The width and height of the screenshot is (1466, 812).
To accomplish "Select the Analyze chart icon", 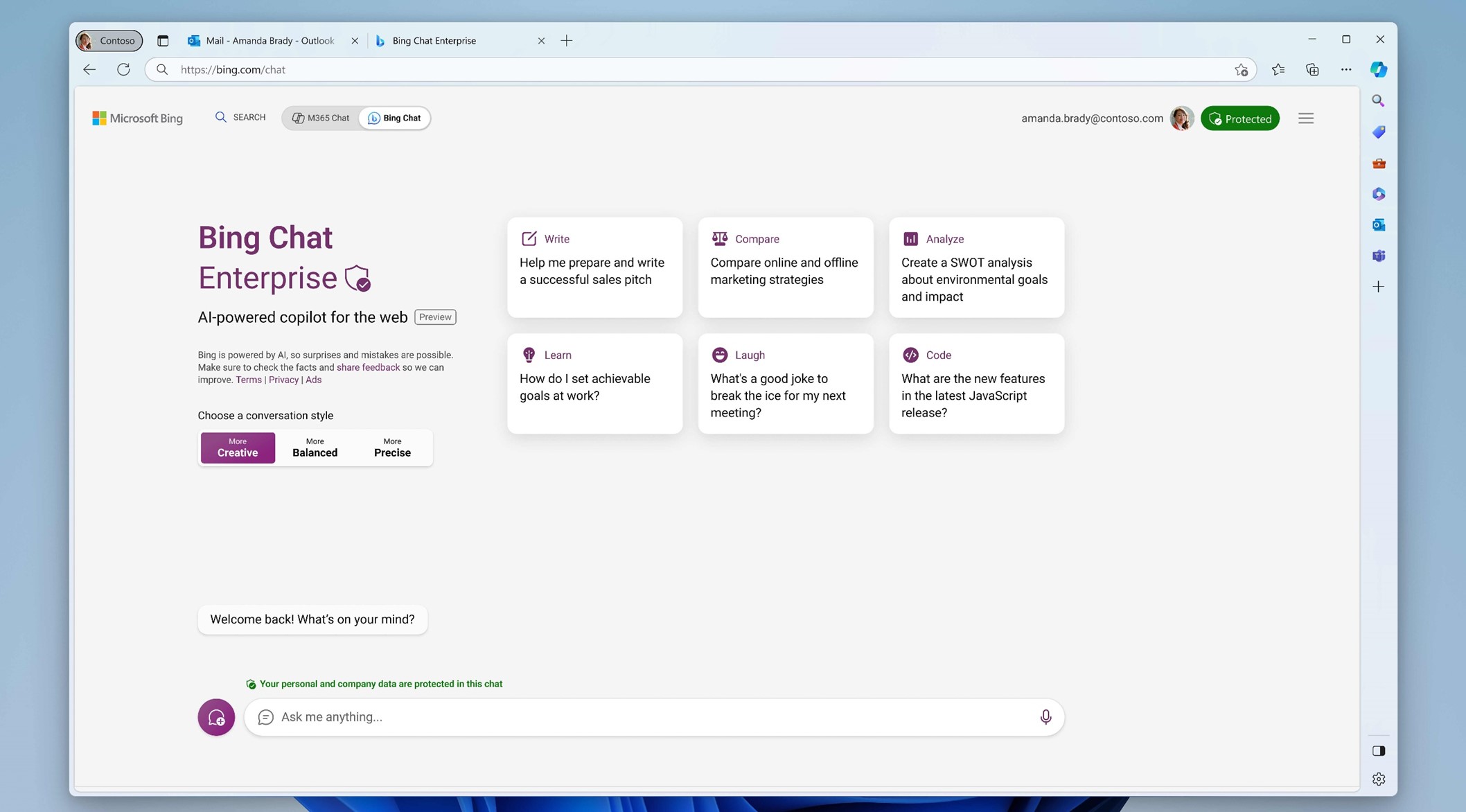I will [x=910, y=238].
